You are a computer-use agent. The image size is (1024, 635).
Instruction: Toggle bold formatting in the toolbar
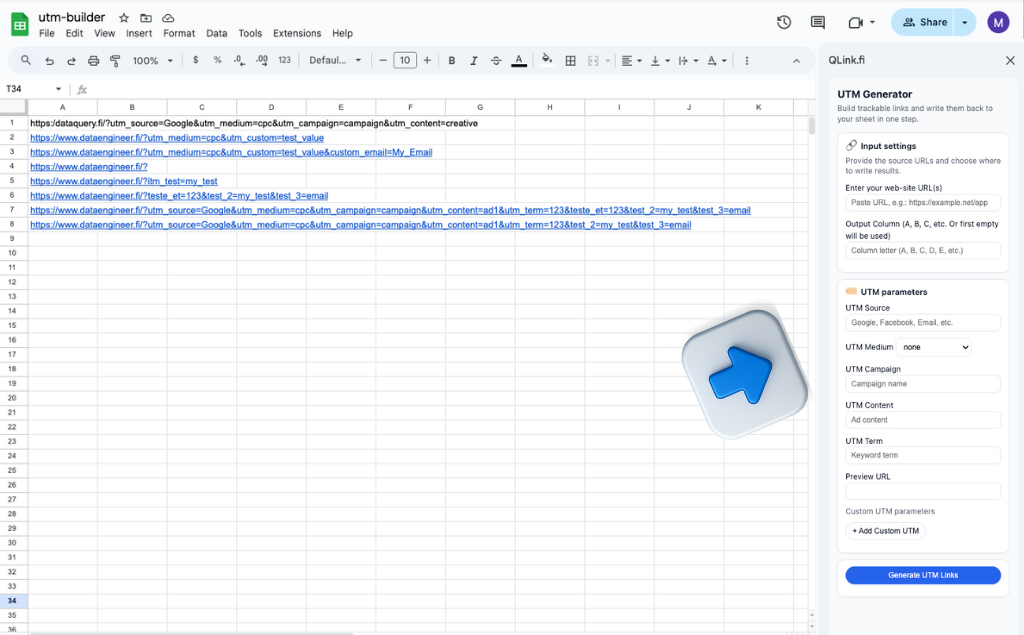tap(451, 60)
